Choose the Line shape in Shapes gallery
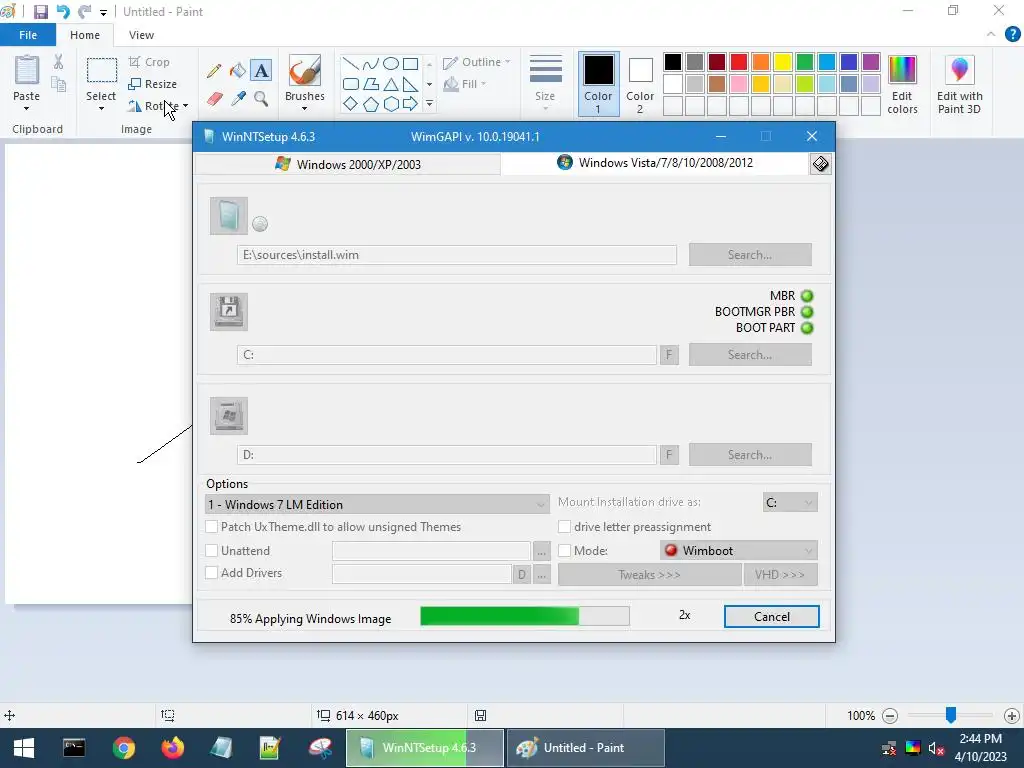The width and height of the screenshot is (1024, 768). [x=350, y=63]
